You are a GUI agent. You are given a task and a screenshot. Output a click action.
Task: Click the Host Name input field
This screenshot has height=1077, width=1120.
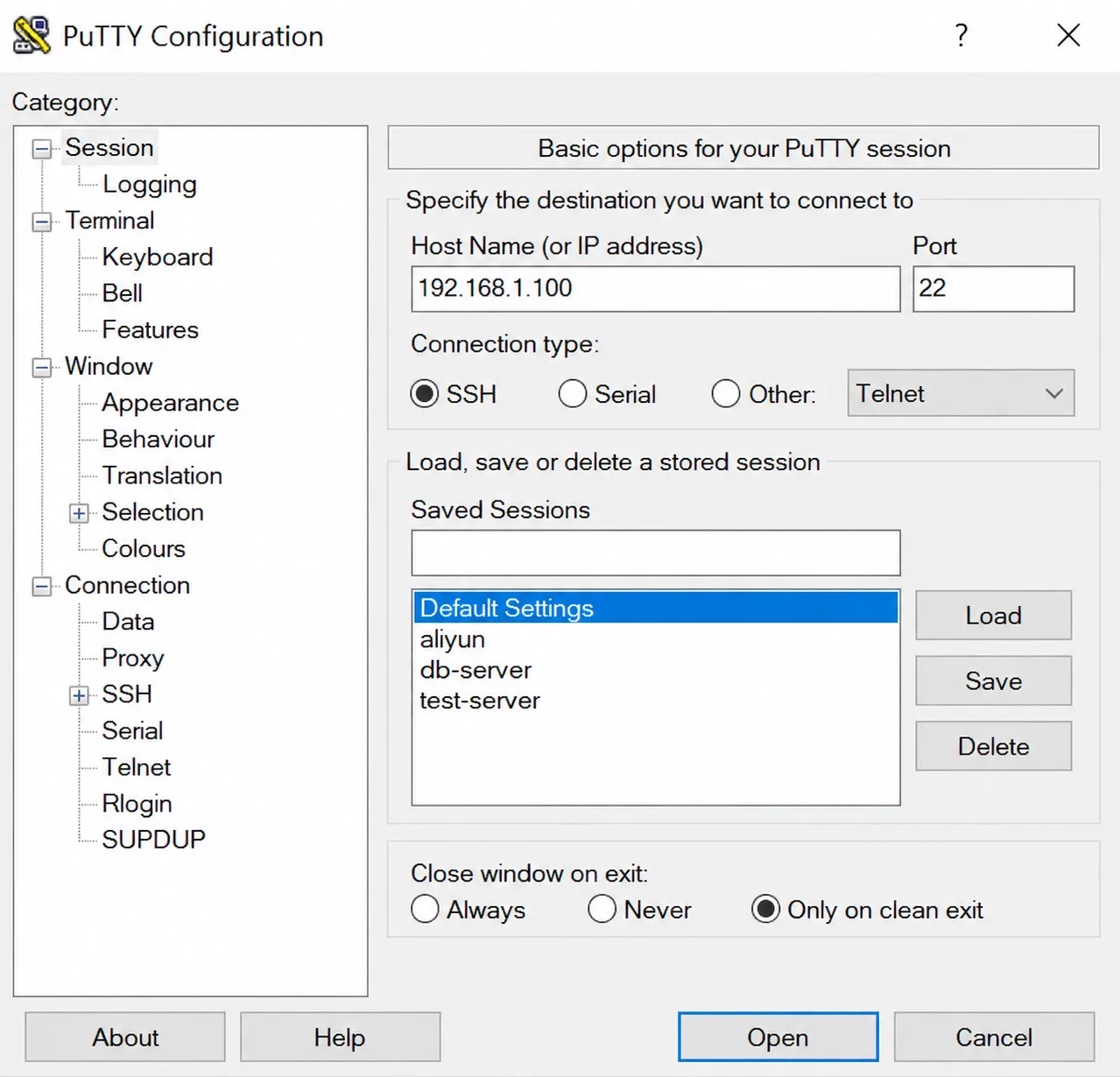[x=656, y=289]
